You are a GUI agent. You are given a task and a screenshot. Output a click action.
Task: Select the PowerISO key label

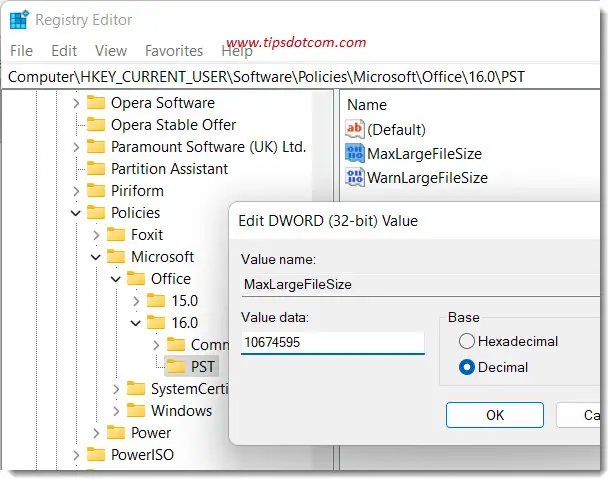click(x=142, y=454)
